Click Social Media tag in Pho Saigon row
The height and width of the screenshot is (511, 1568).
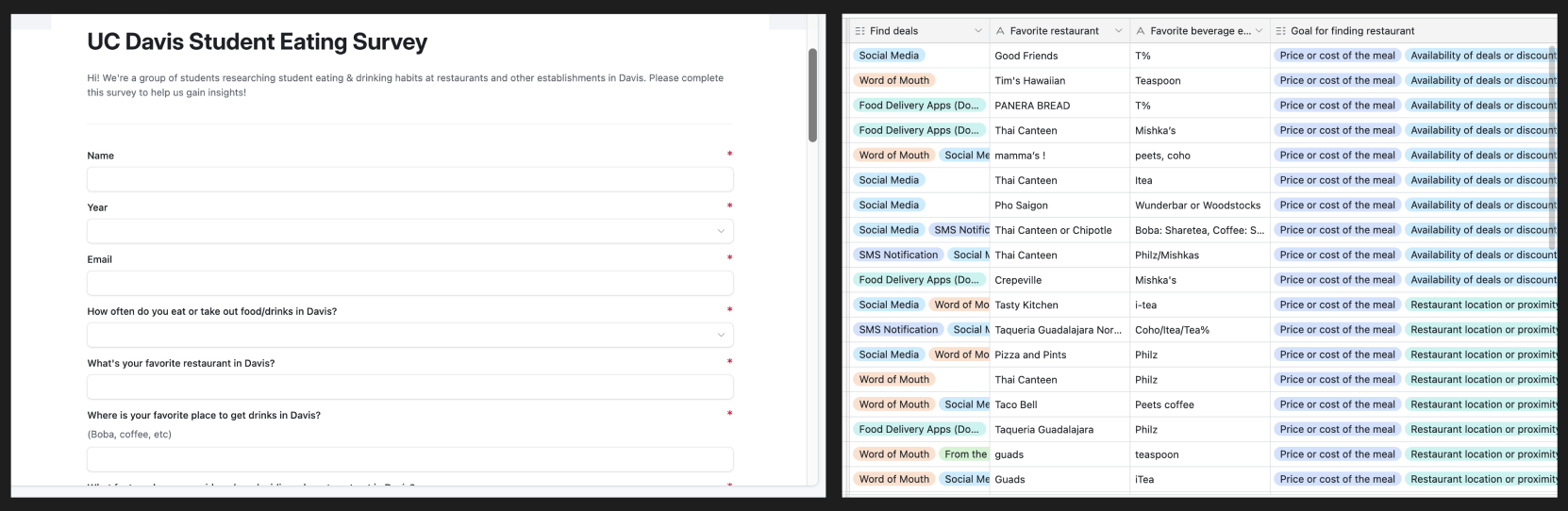tap(889, 205)
